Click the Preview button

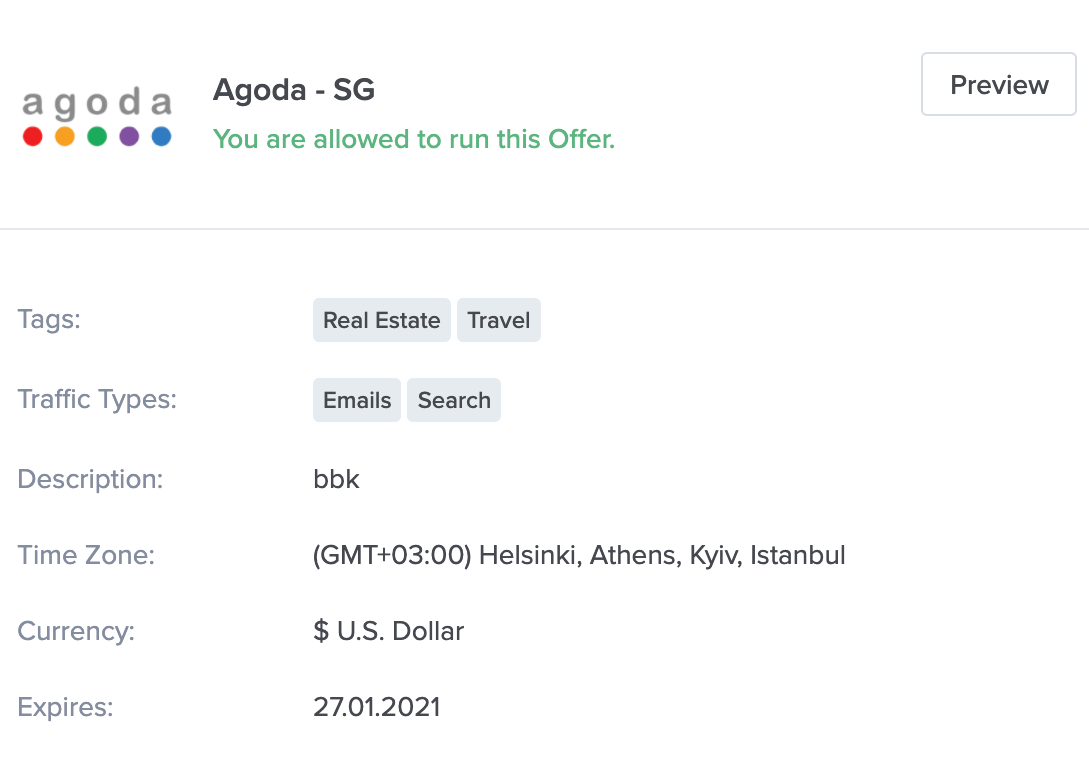coord(999,84)
